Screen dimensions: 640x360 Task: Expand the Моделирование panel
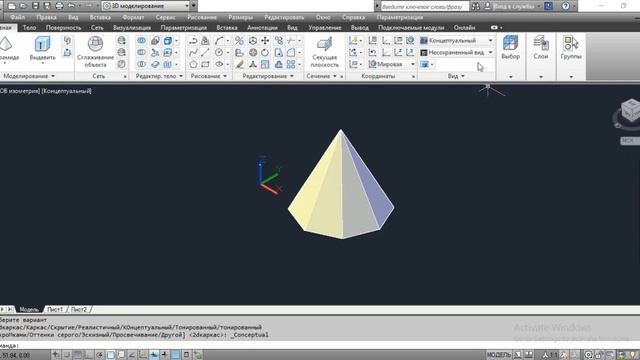(x=29, y=76)
